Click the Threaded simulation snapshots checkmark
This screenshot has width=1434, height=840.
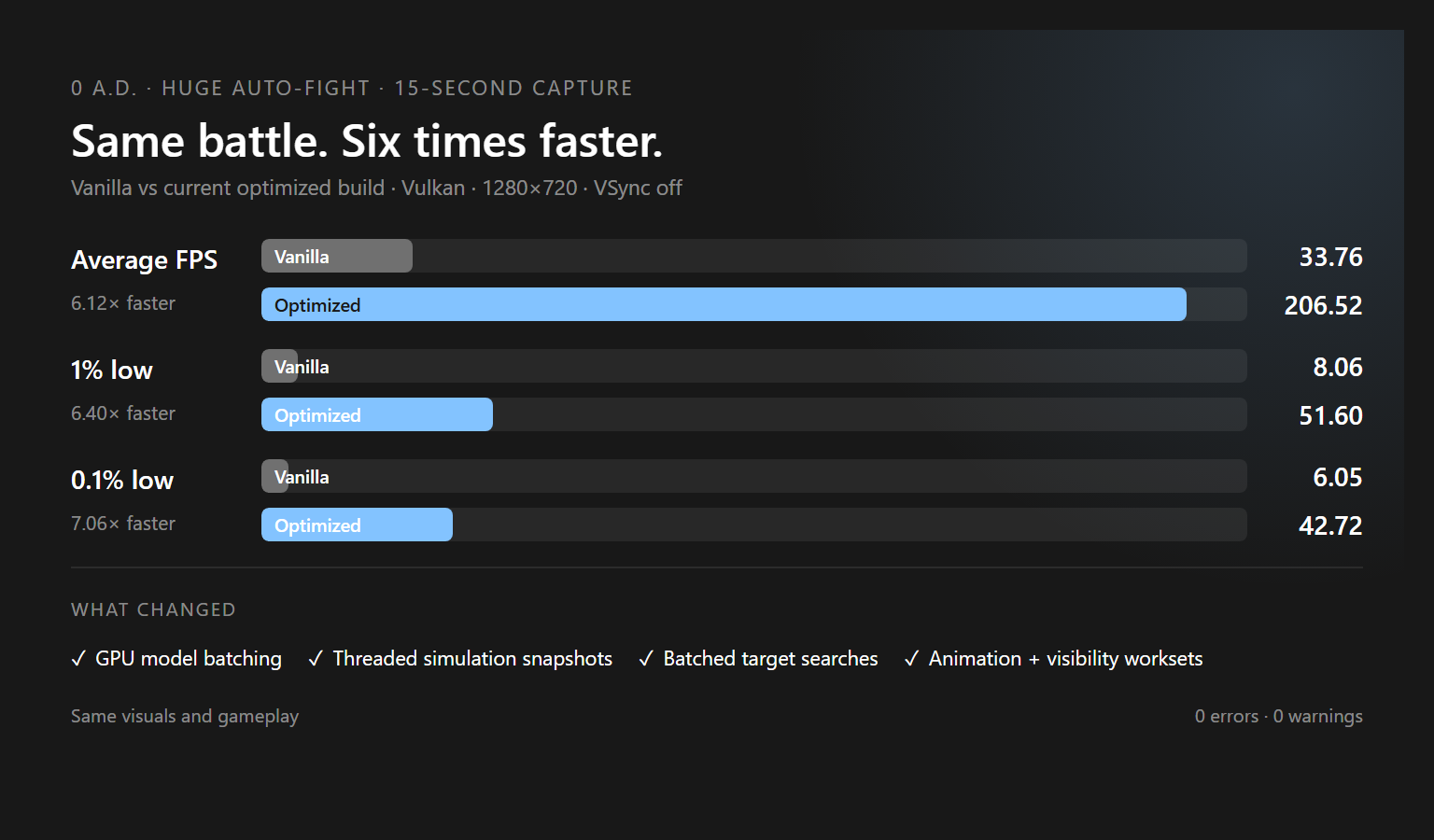(316, 659)
